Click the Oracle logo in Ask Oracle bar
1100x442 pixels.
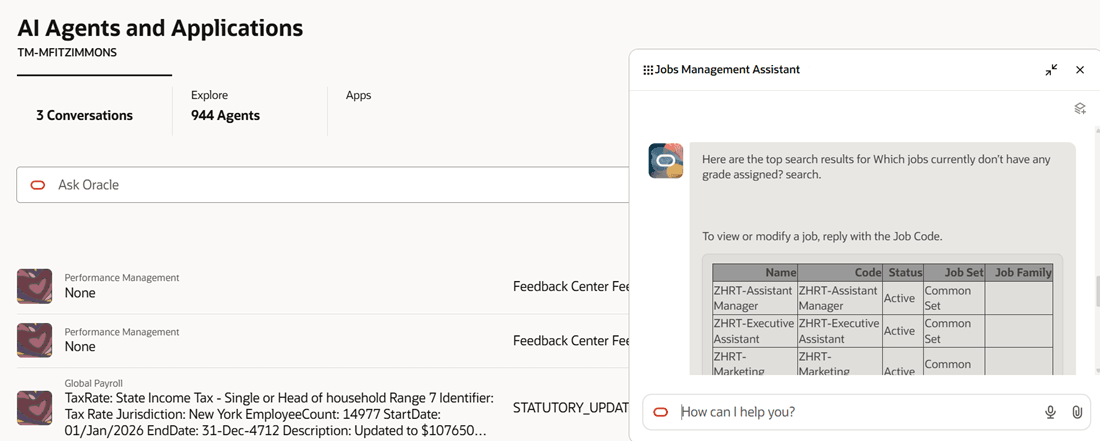tap(38, 185)
